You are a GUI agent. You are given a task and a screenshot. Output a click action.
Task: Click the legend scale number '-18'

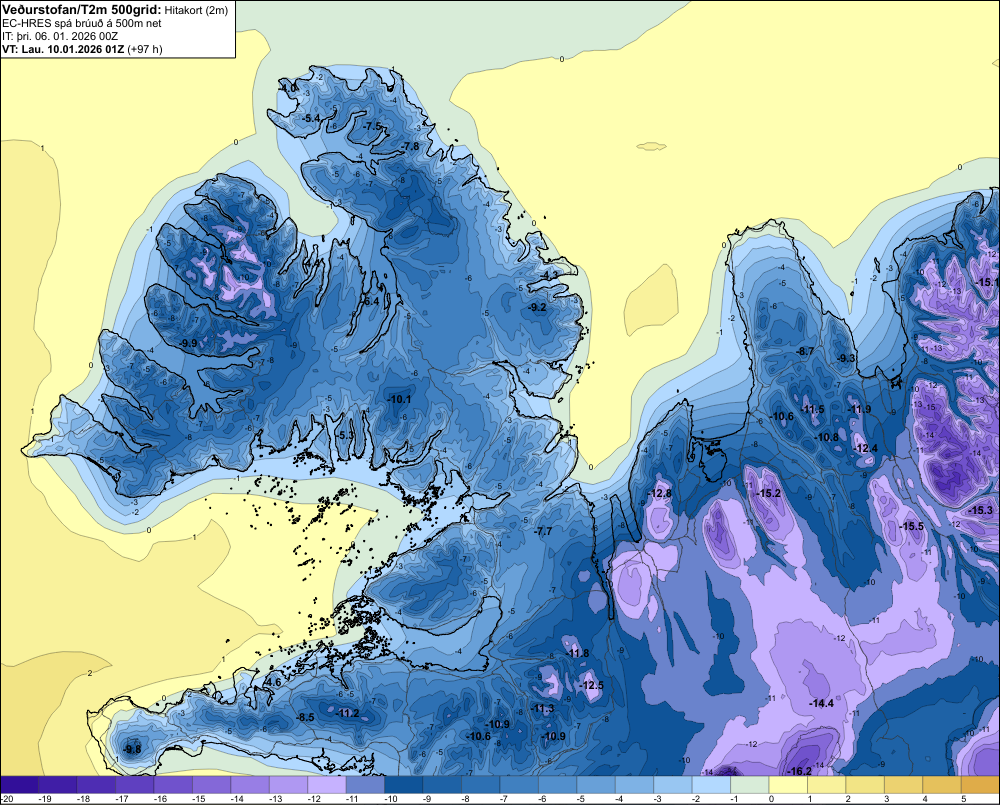click(83, 799)
